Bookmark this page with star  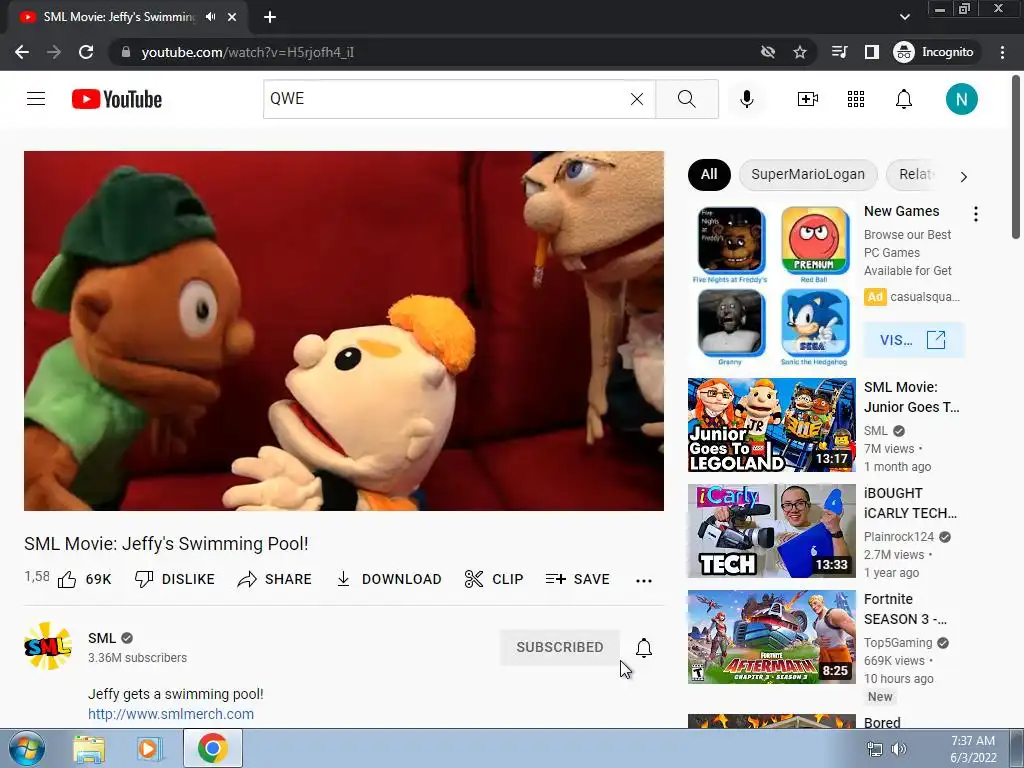(799, 52)
